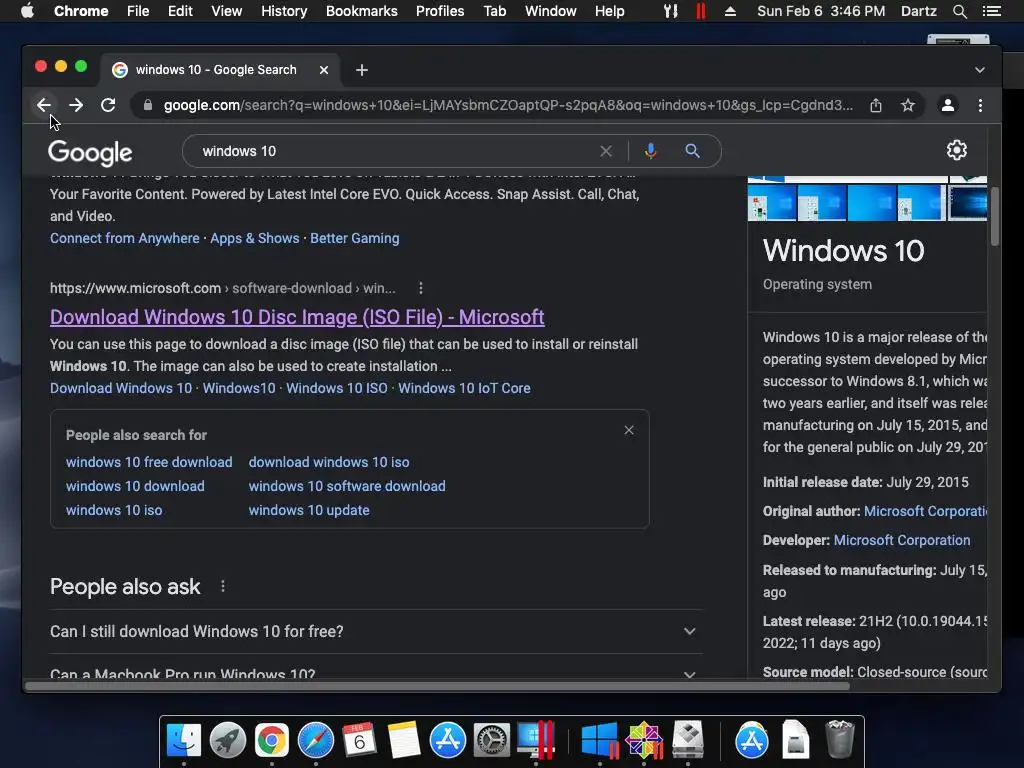Click the windows 10 search input field
The height and width of the screenshot is (768, 1024).
[x=392, y=152]
